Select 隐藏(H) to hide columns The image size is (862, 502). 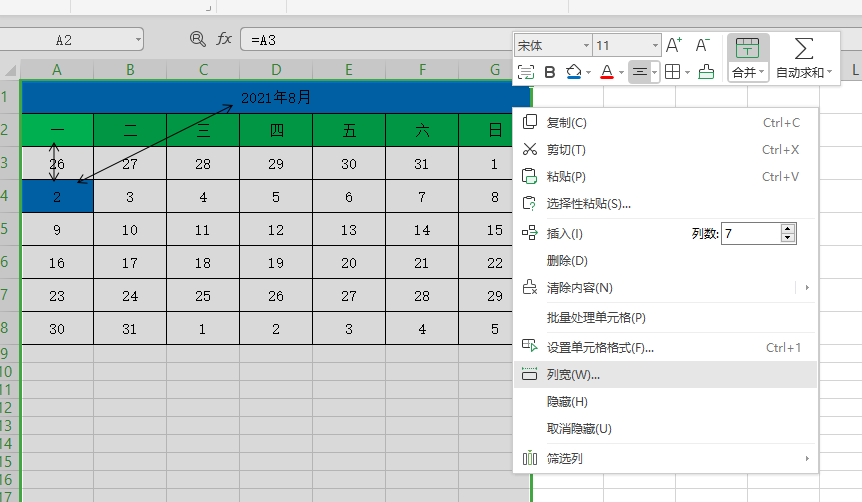tap(665, 401)
